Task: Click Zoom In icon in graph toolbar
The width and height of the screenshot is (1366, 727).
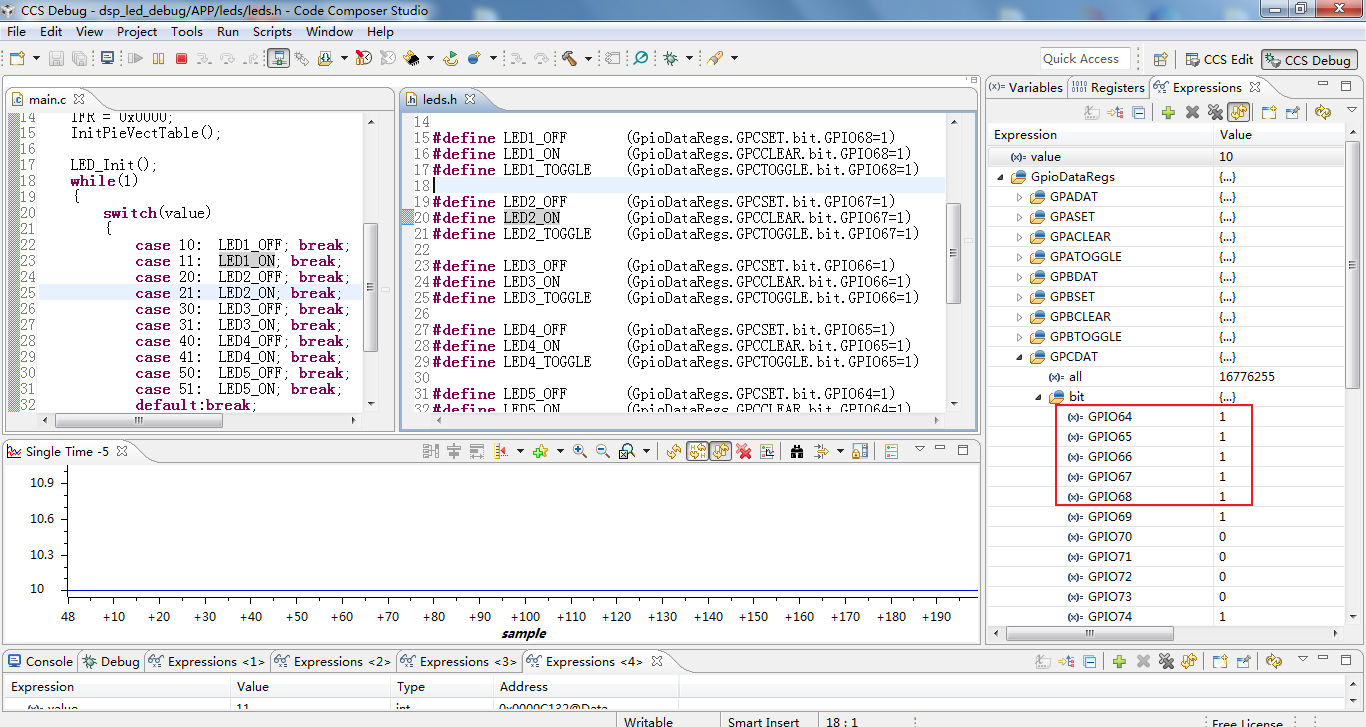Action: (579, 452)
